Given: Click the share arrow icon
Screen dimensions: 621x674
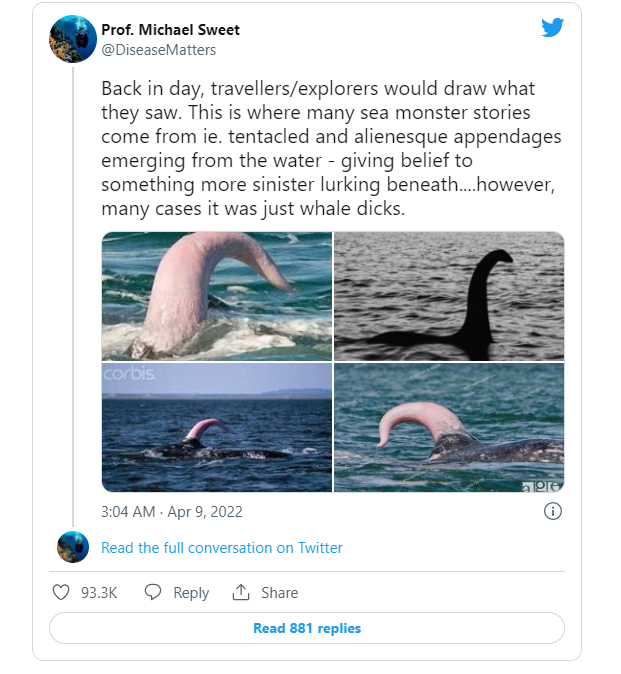Looking at the screenshot, I should click(240, 592).
